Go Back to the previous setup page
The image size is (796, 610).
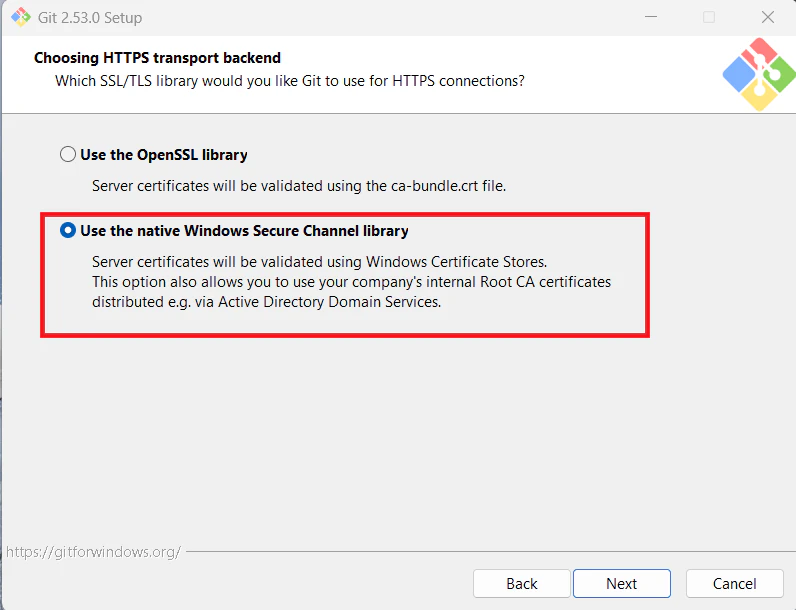coord(521,583)
